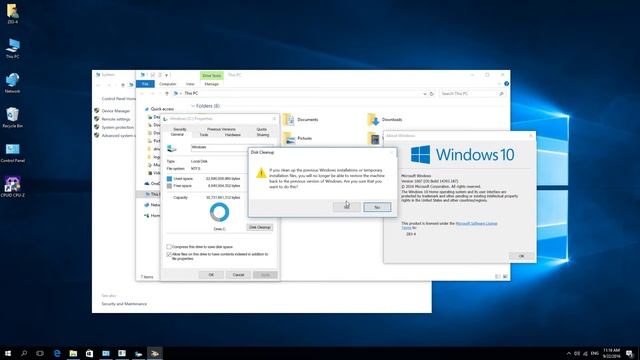Open the Start menu
Image resolution: width=640 pixels, height=360 pixels.
pyautogui.click(x=8, y=353)
